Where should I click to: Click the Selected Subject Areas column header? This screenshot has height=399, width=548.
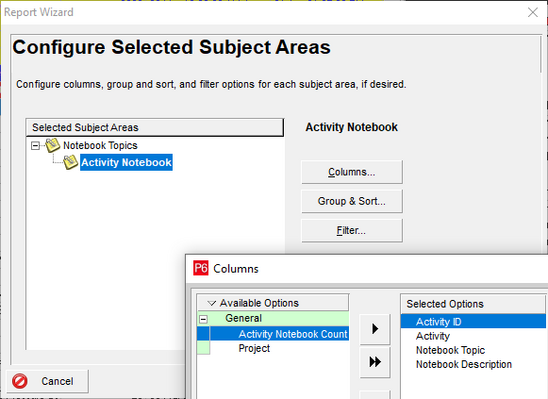pos(154,128)
